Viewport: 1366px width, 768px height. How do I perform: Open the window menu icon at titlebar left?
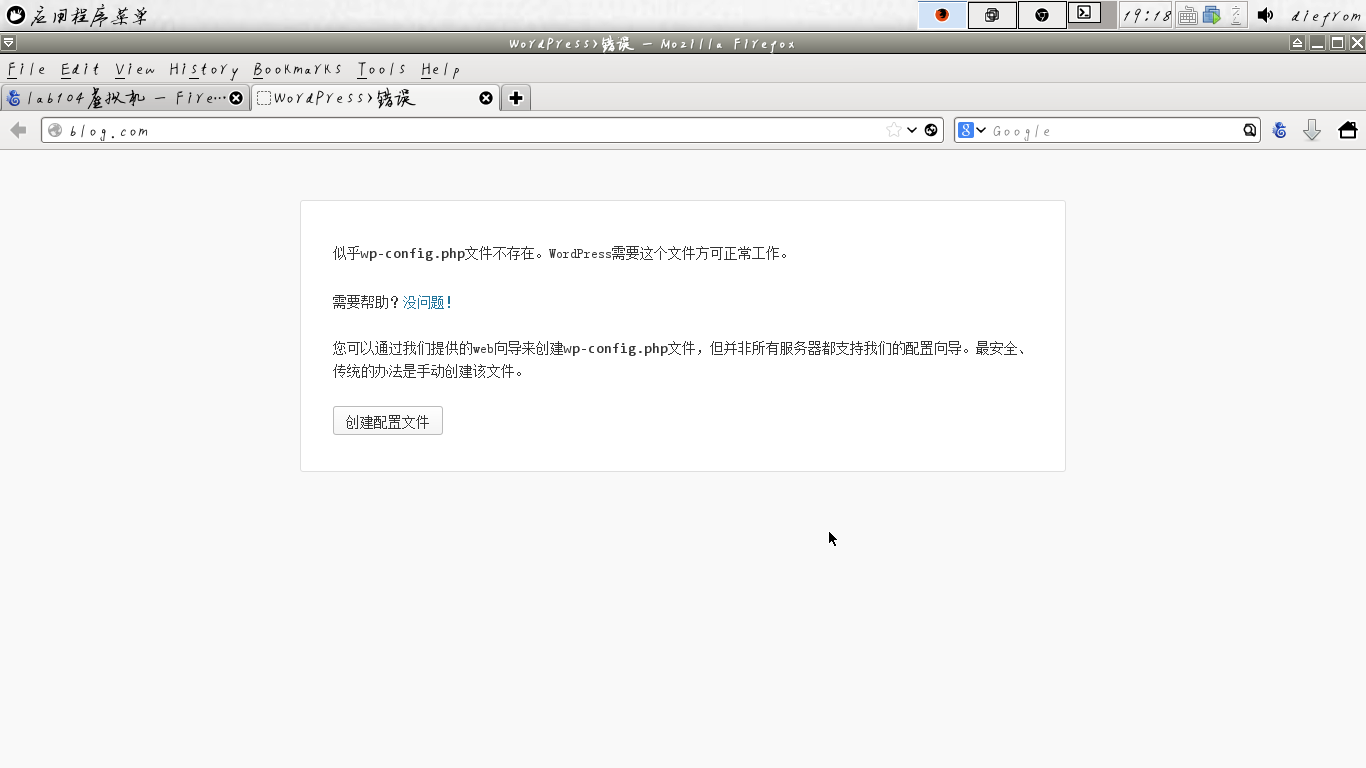pyautogui.click(x=8, y=43)
